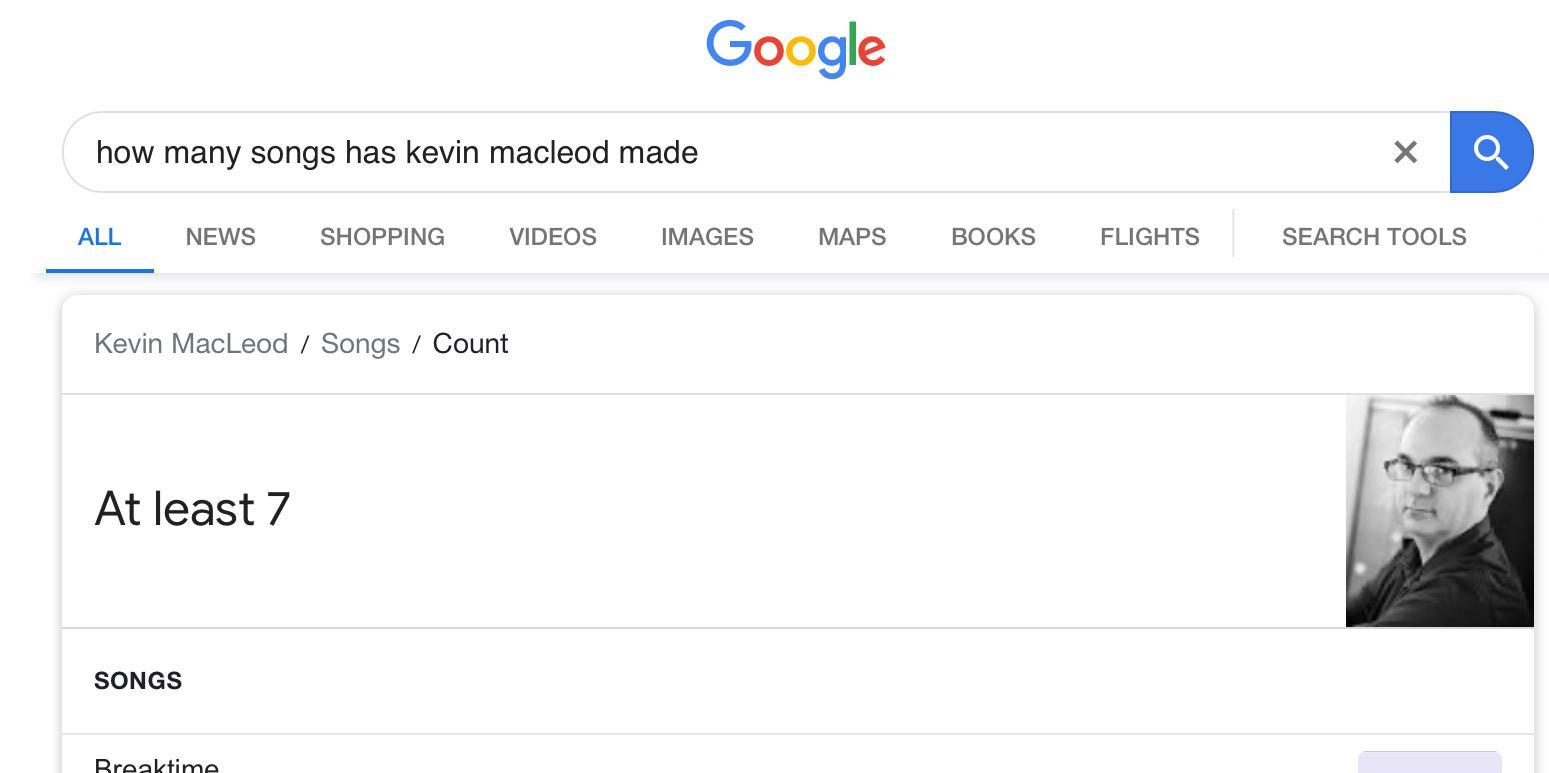Open Kevin MacLeod's portrait photo

click(x=1439, y=510)
